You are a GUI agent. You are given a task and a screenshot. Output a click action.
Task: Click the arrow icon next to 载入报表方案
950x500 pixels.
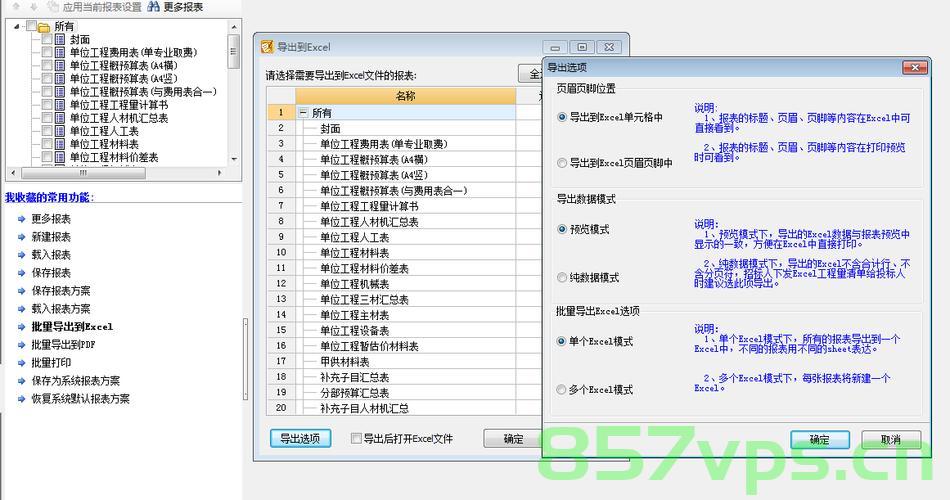[21, 308]
